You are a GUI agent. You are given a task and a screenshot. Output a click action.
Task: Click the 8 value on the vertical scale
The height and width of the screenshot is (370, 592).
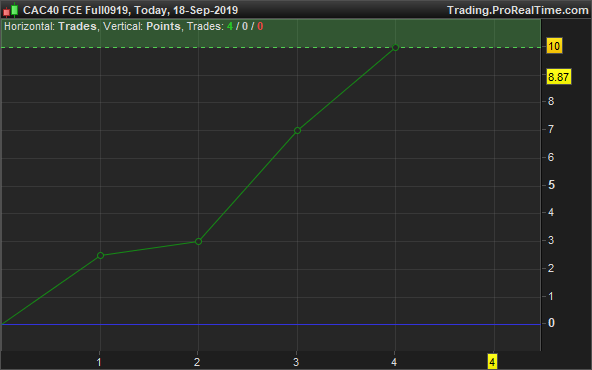click(x=551, y=102)
